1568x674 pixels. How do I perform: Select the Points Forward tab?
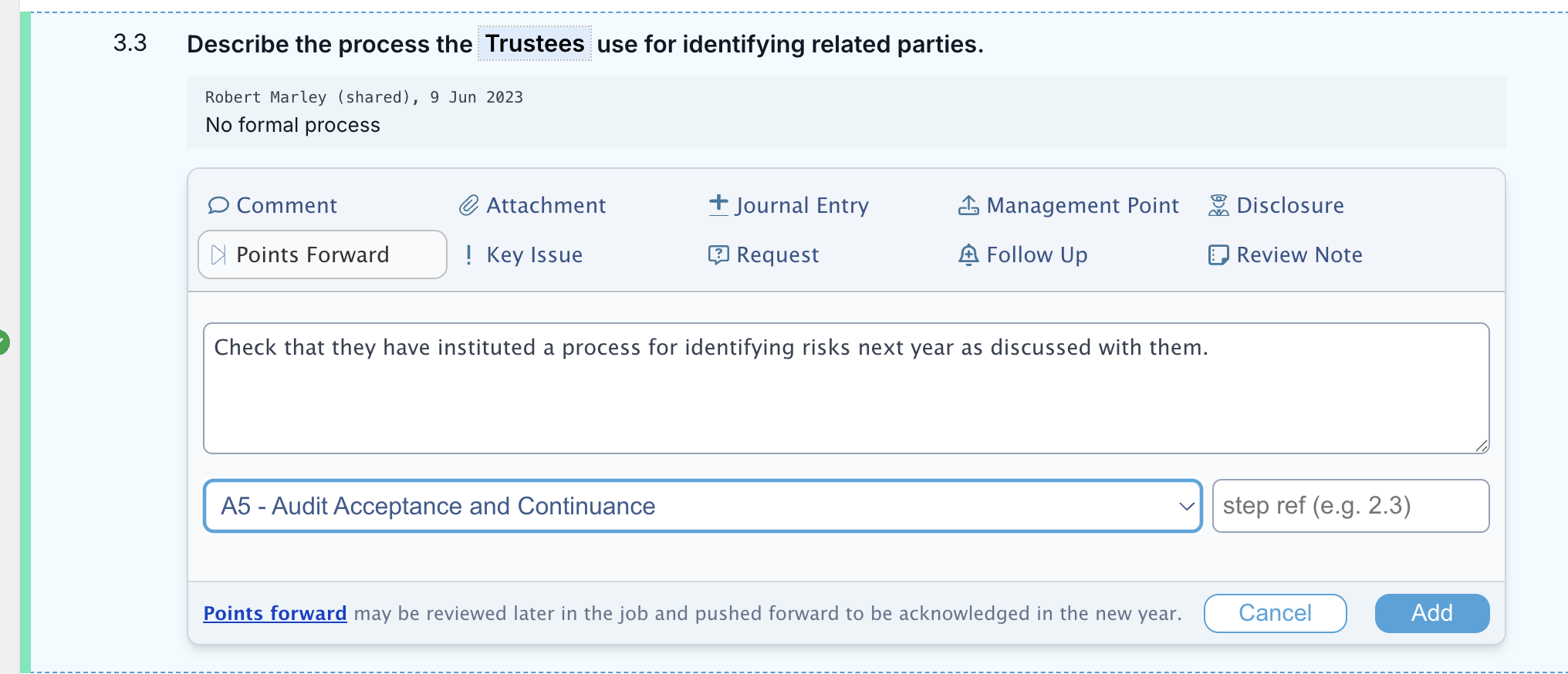click(x=323, y=254)
